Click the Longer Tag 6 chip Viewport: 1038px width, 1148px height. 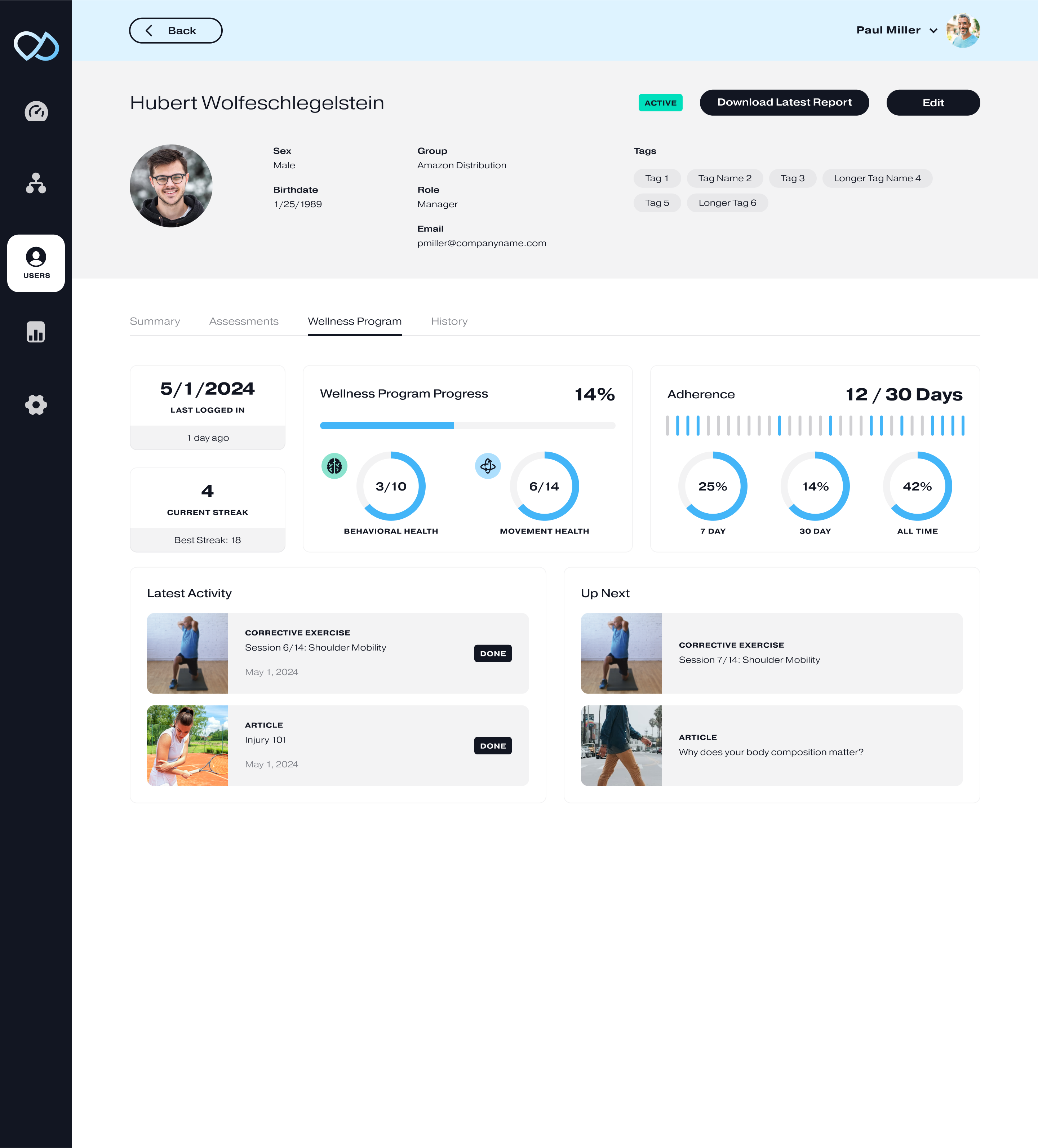pyautogui.click(x=727, y=203)
